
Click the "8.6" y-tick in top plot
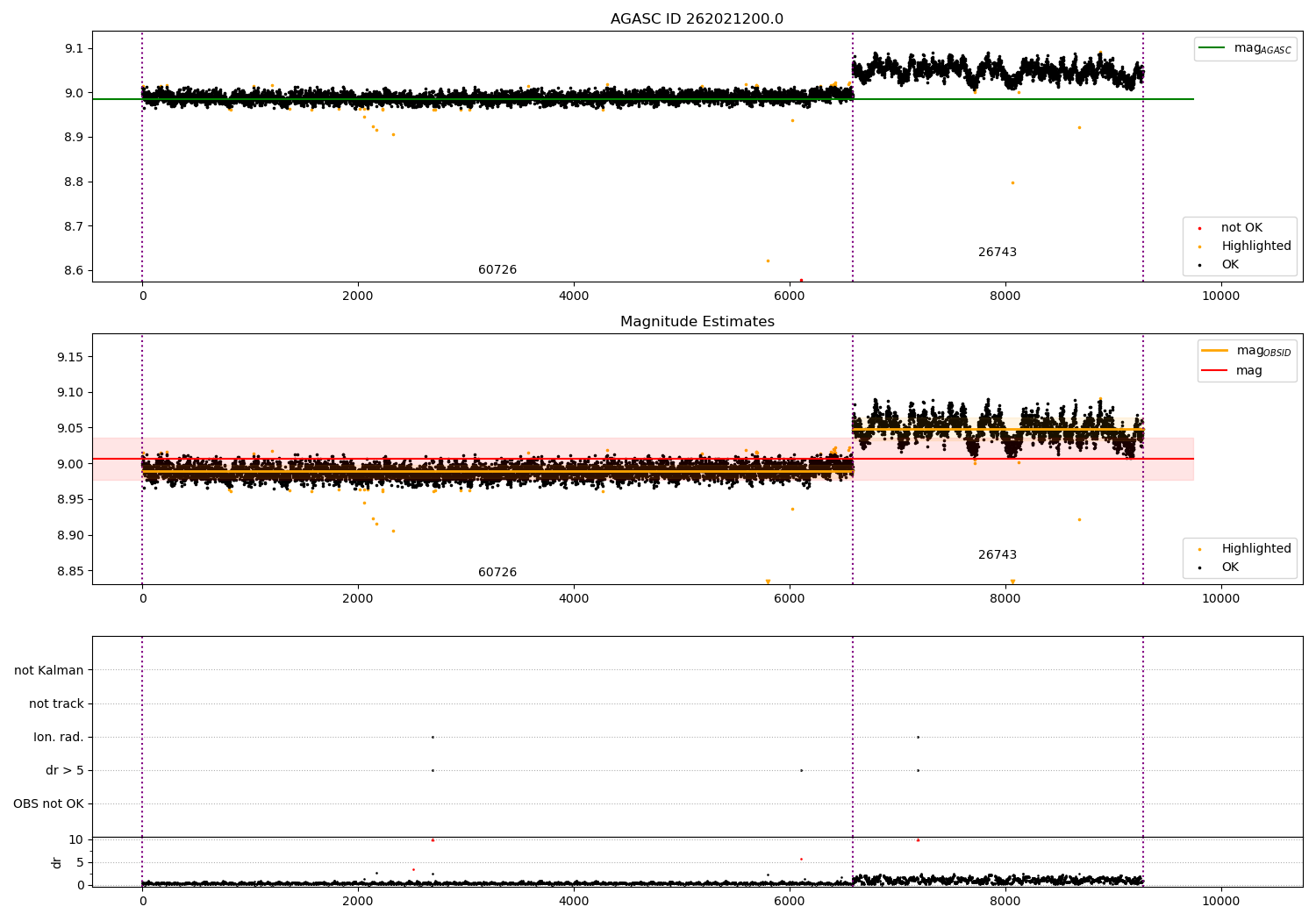click(74, 270)
